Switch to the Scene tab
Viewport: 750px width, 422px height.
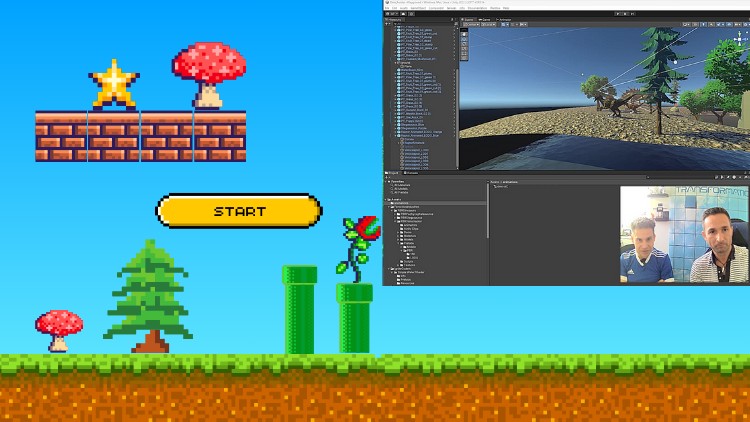click(469, 19)
